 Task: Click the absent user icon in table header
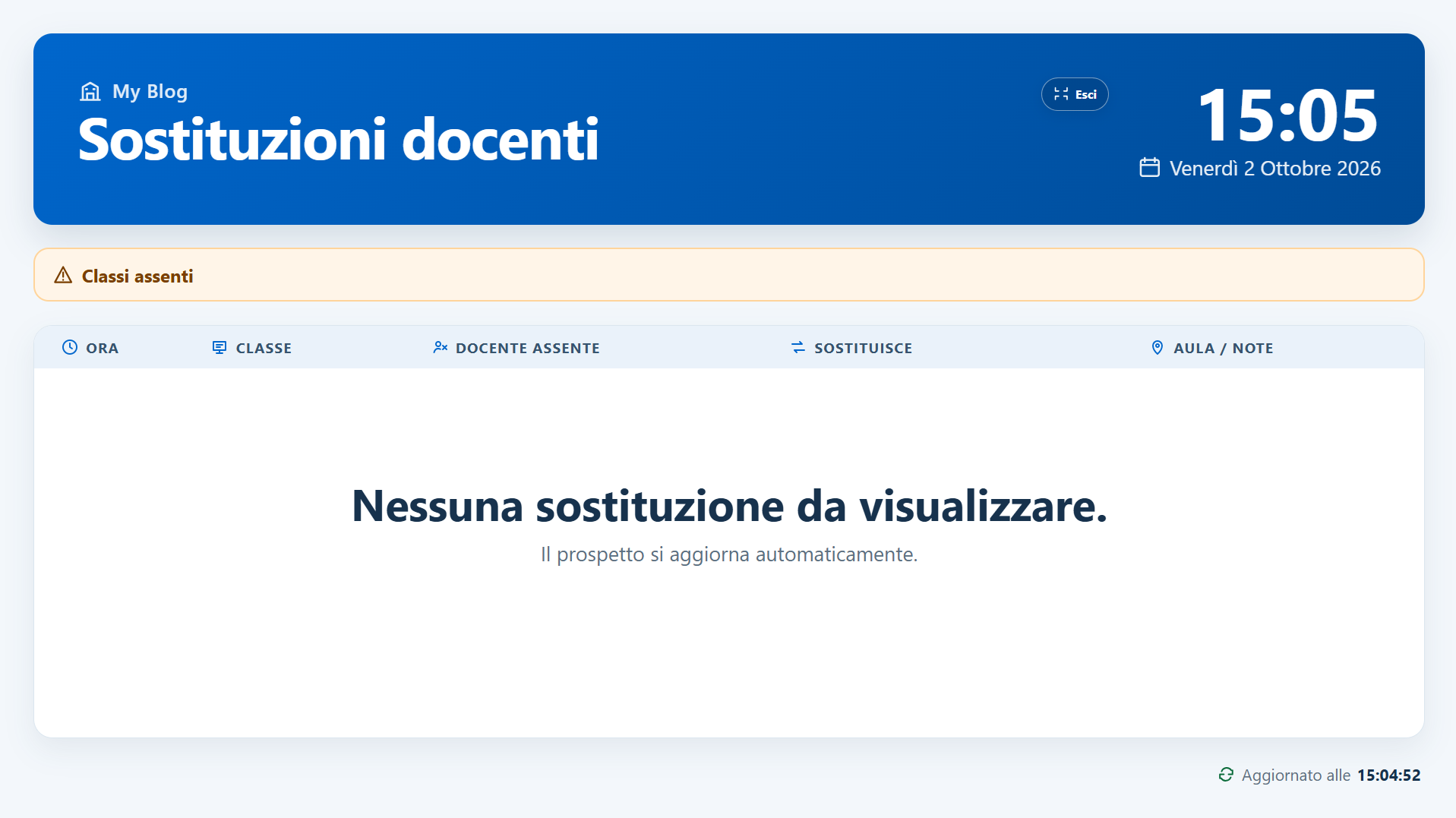coord(440,347)
